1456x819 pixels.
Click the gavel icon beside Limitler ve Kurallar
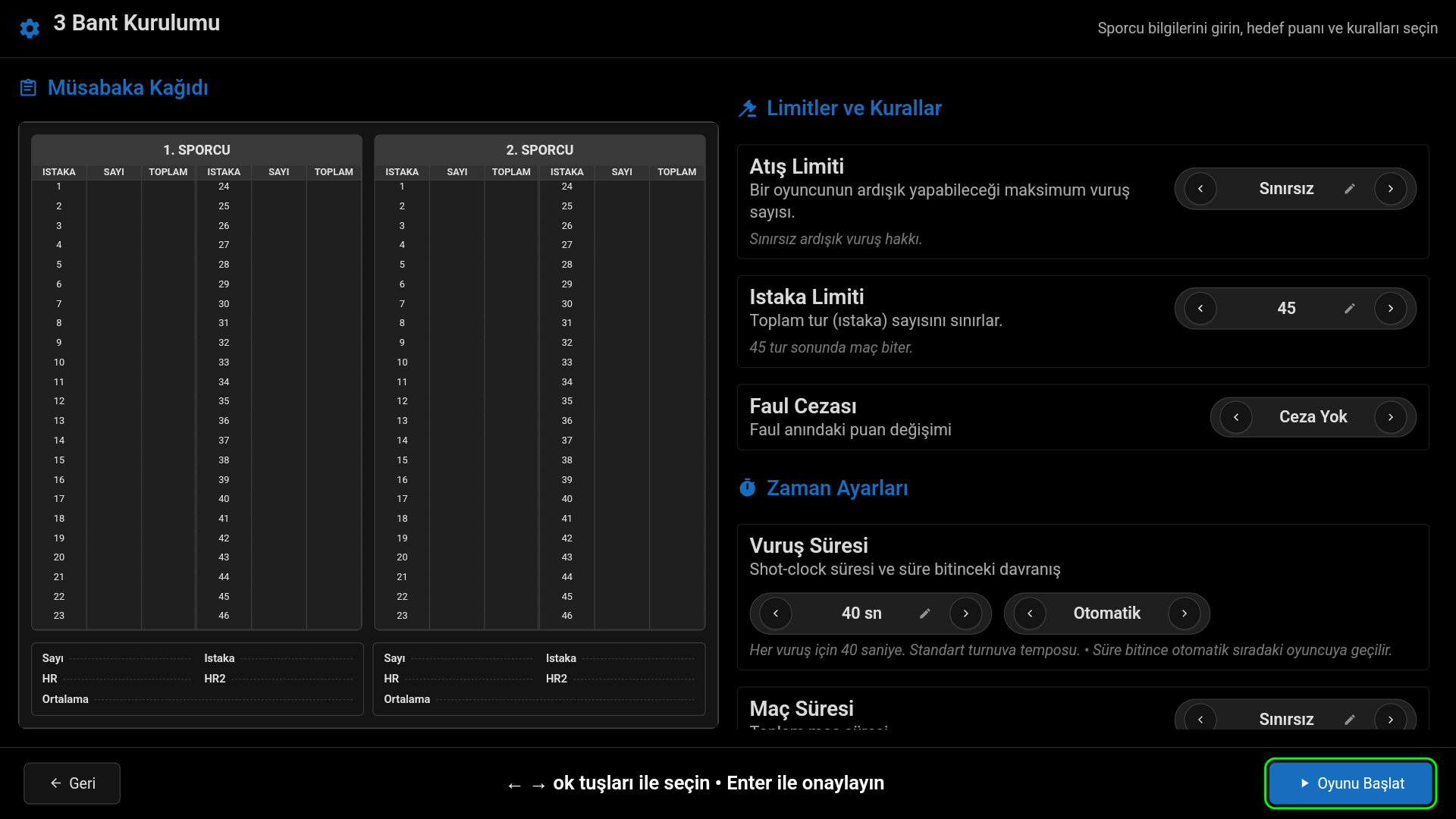click(x=748, y=108)
